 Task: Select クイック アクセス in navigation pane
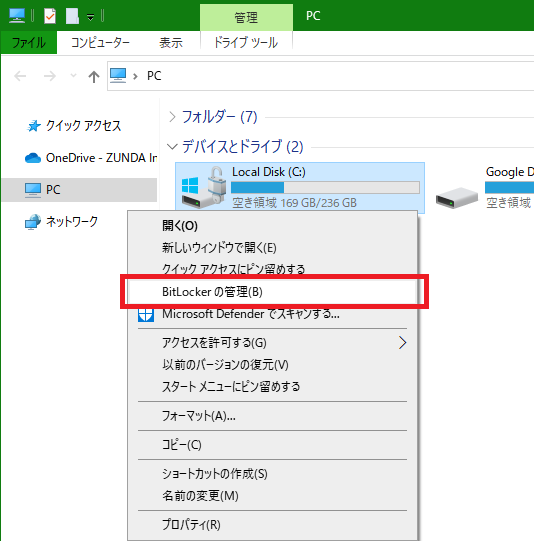pyautogui.click(x=83, y=126)
